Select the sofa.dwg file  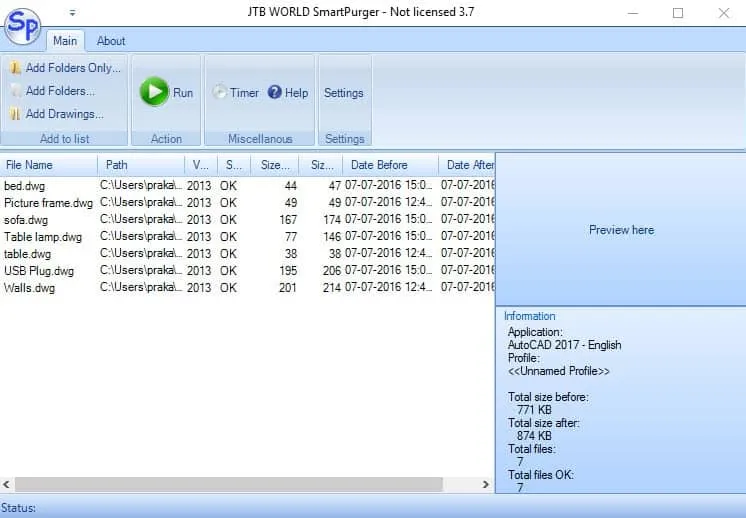point(26,220)
